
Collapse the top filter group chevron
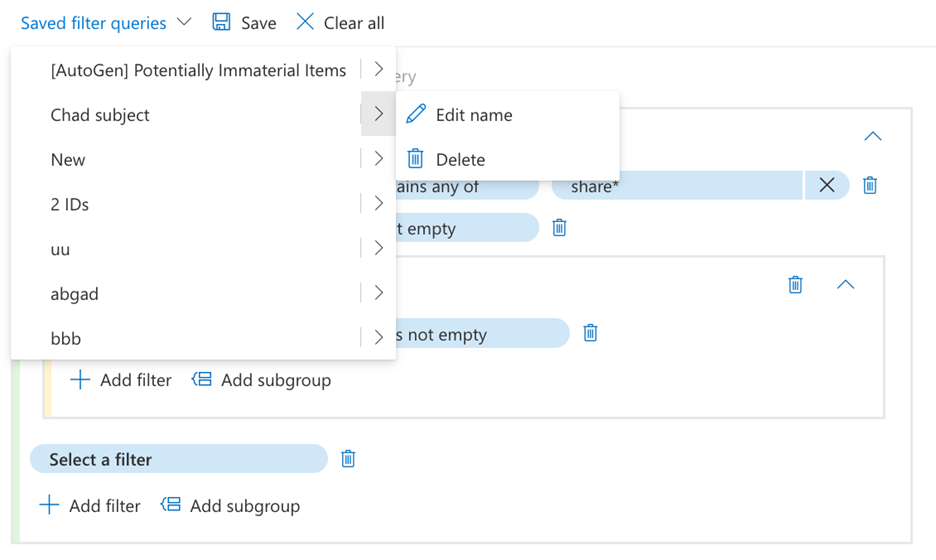(x=872, y=136)
